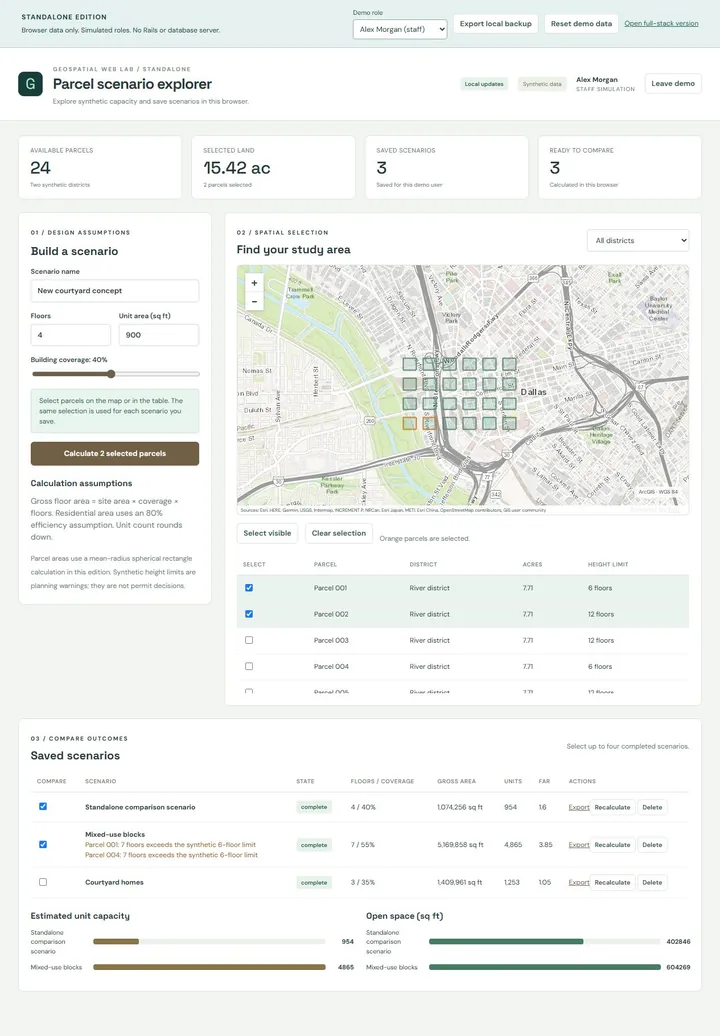The height and width of the screenshot is (1036, 720).
Task: Click the Leave demo button
Action: pos(672,84)
